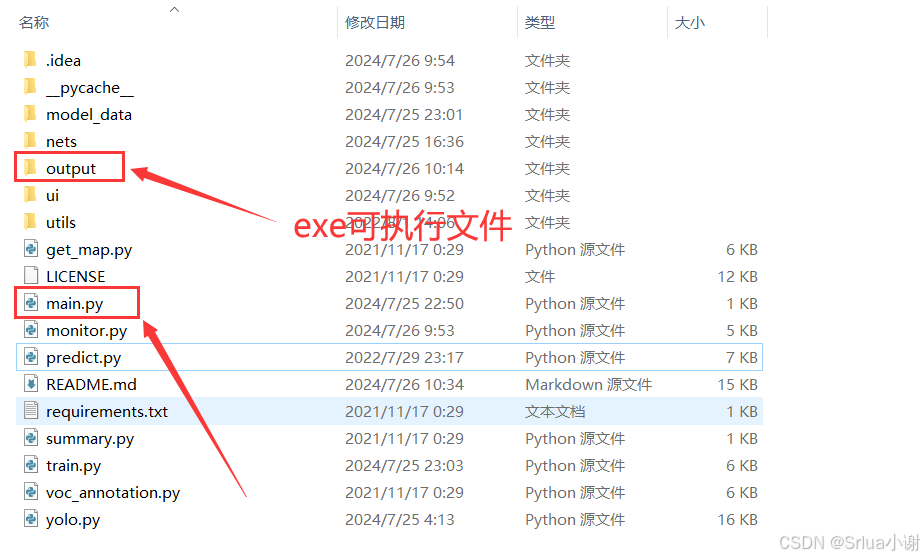The height and width of the screenshot is (558, 924).
Task: Click the date 2024/7/26 9:54 of .idea
Action: 400,61
